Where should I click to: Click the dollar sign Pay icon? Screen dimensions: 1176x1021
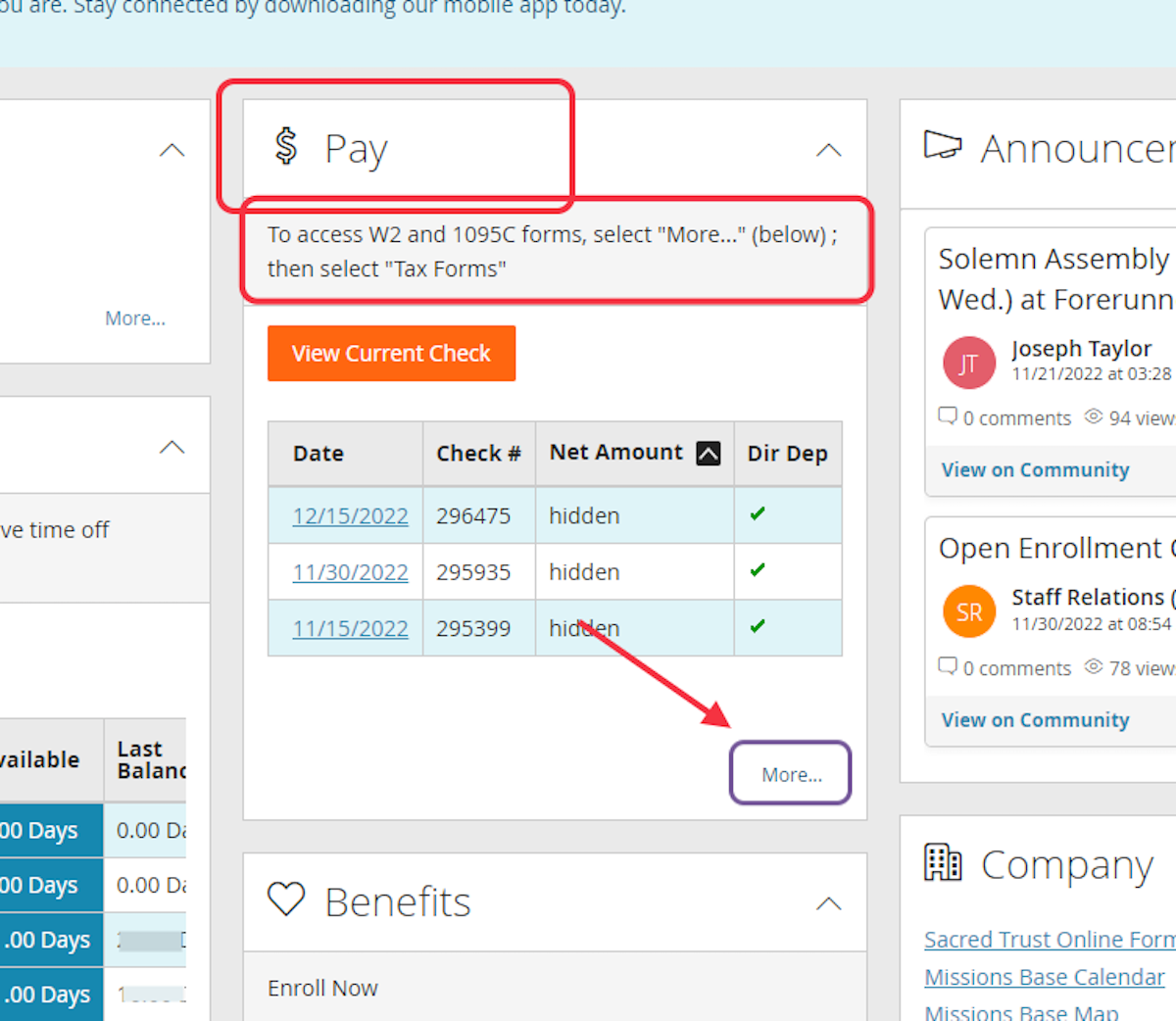pos(286,146)
